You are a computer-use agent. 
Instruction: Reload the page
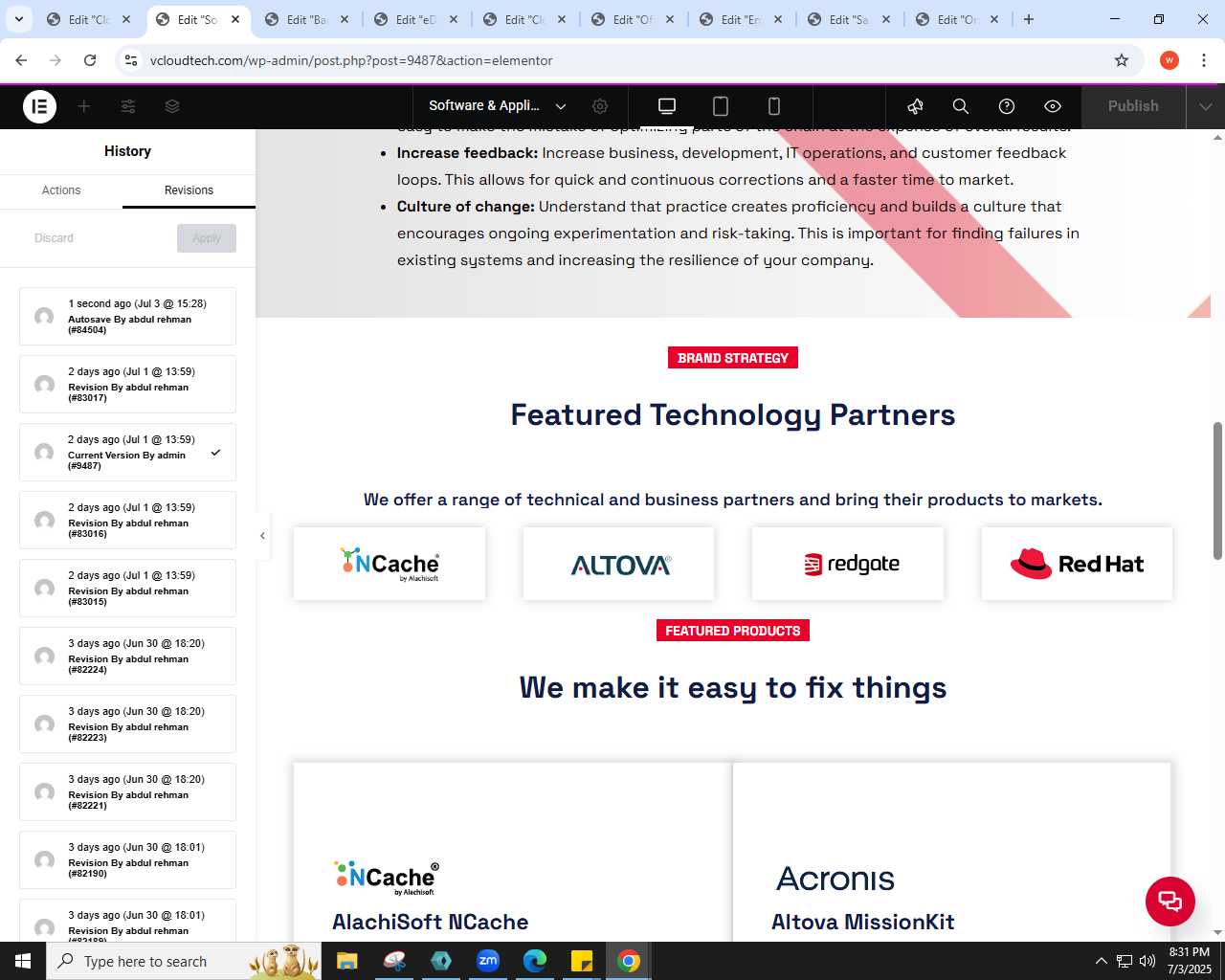90,60
